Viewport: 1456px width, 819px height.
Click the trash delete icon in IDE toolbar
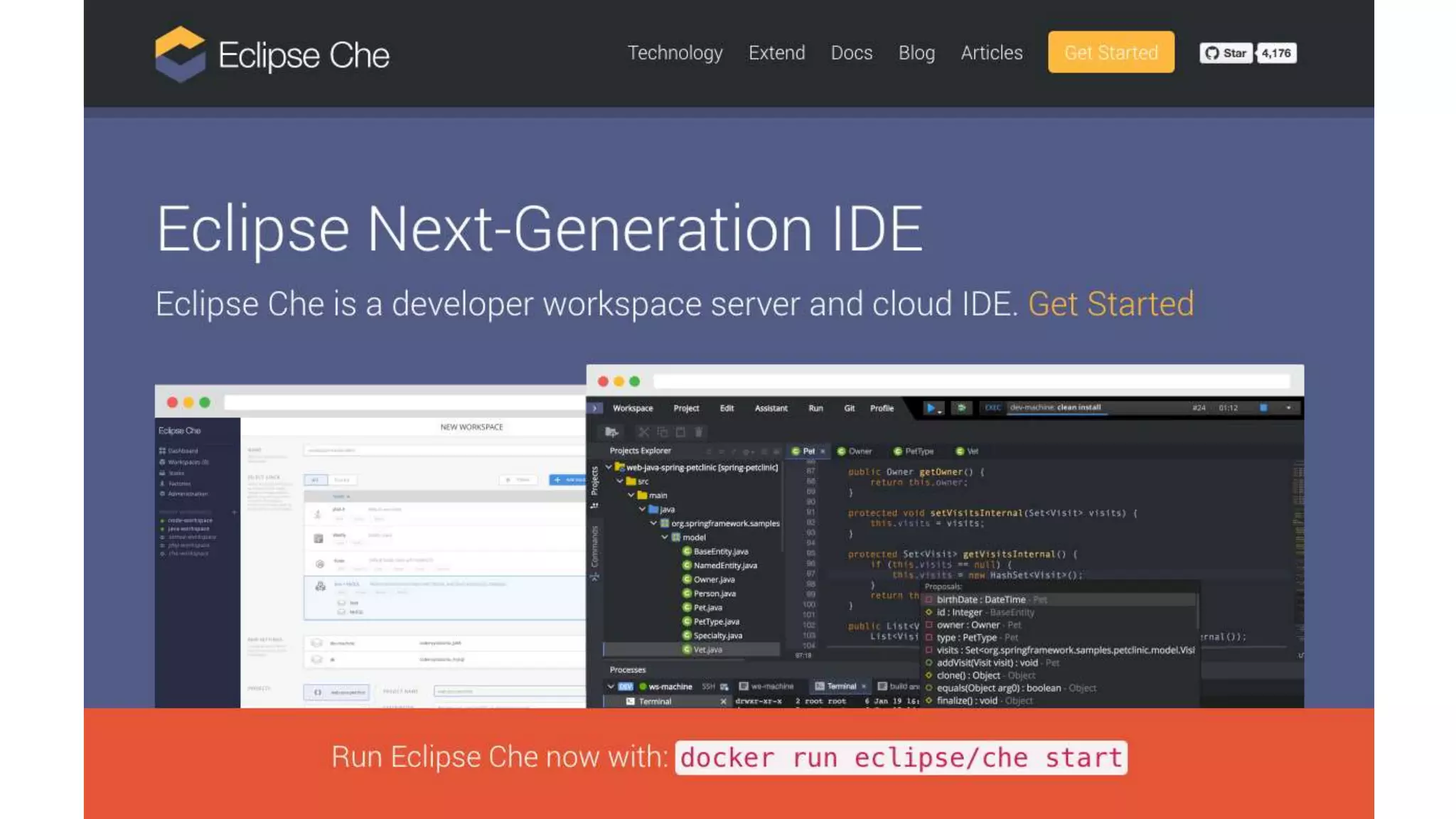(x=698, y=432)
